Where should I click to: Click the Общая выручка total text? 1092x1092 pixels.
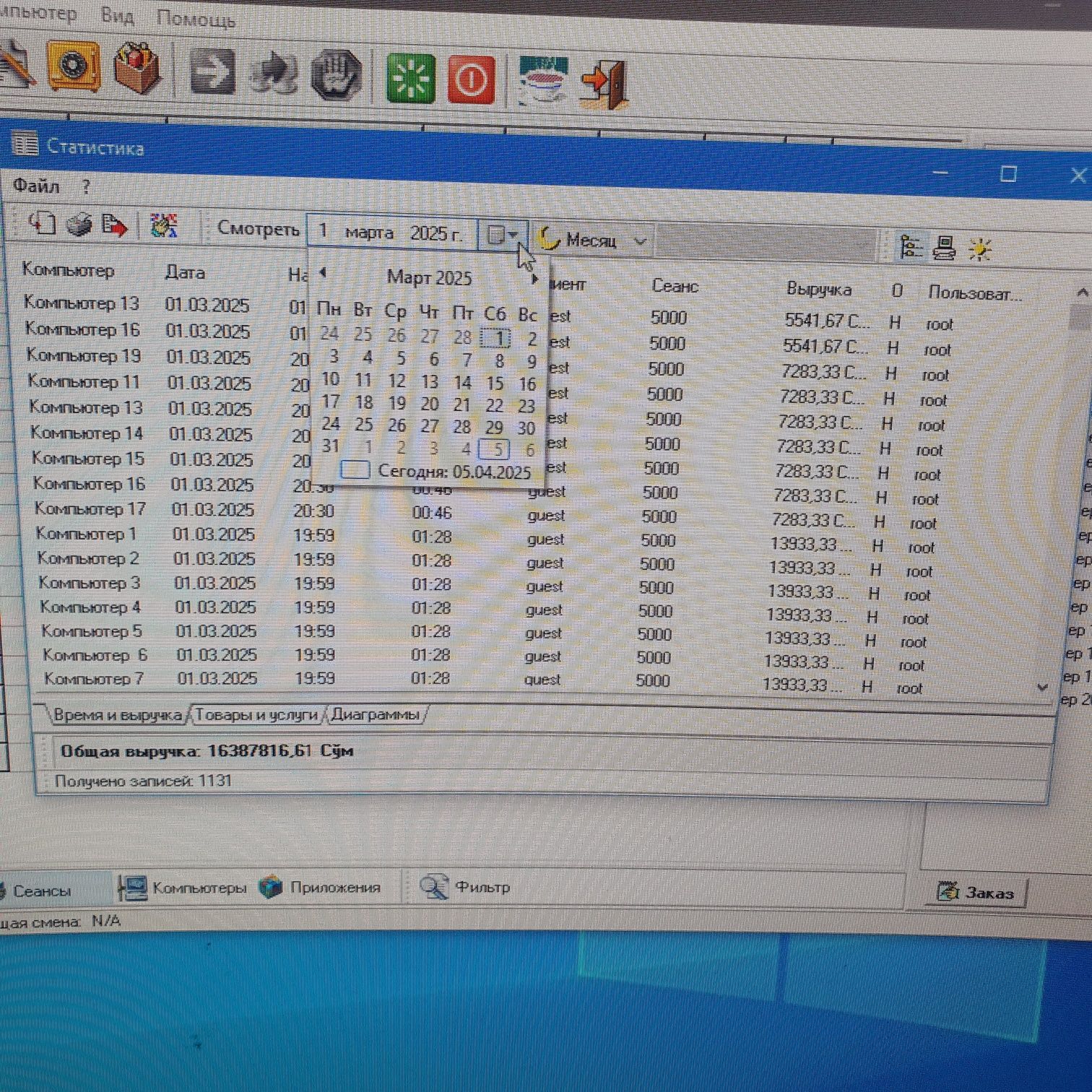(x=207, y=751)
